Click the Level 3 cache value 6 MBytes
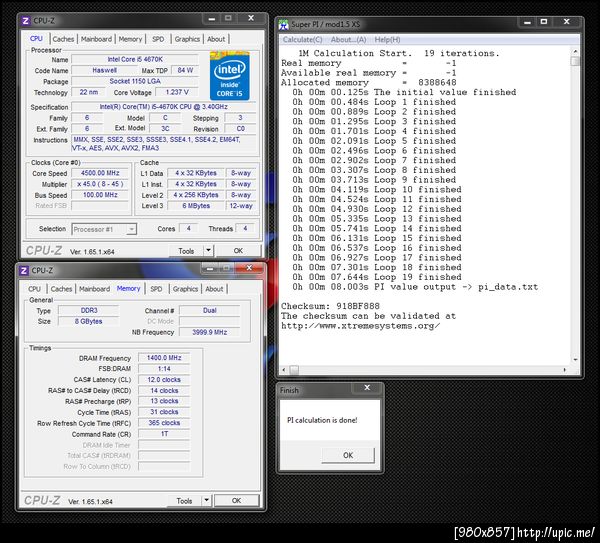 [196, 206]
